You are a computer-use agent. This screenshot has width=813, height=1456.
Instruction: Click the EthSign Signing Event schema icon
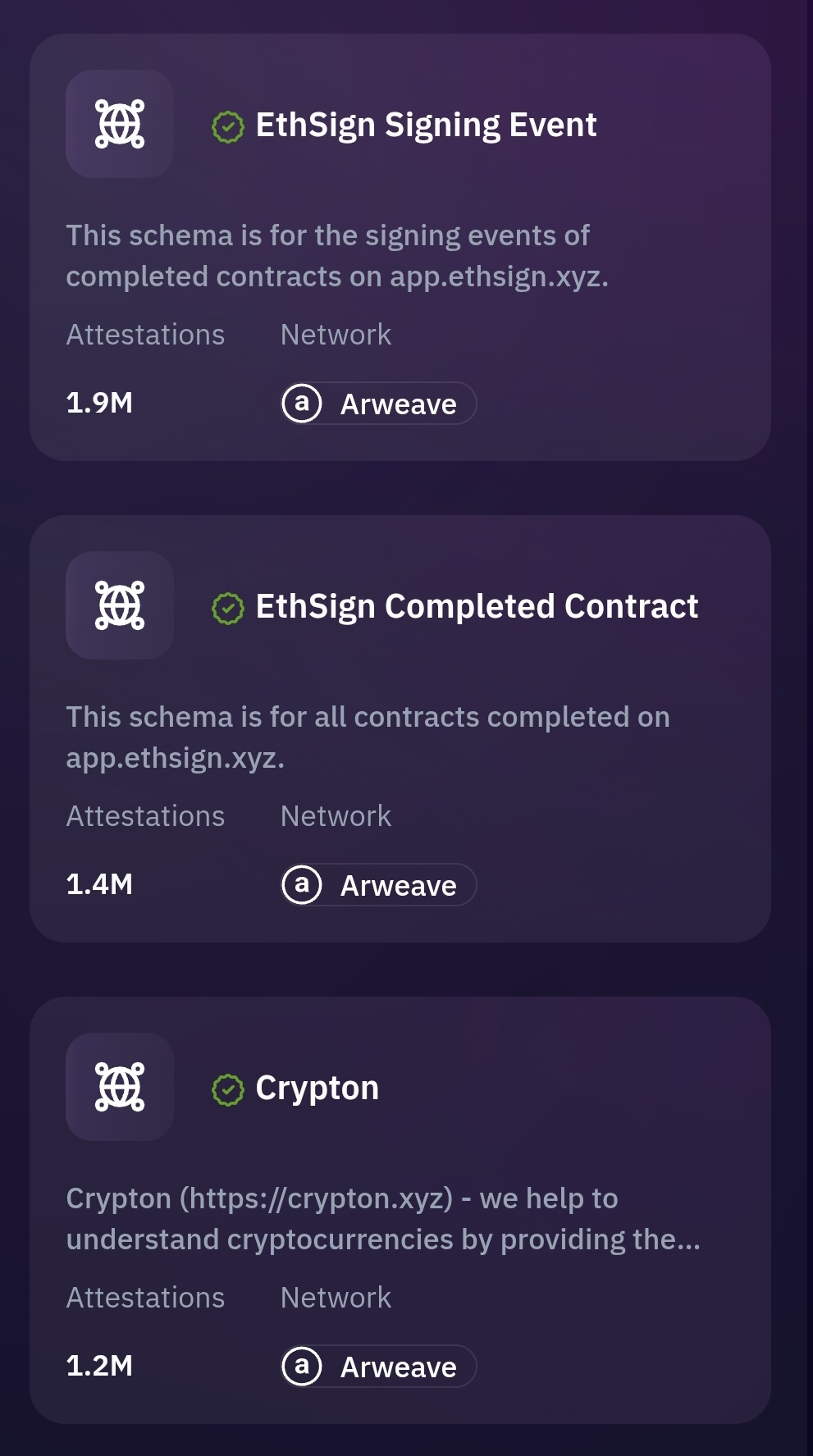[x=120, y=124]
